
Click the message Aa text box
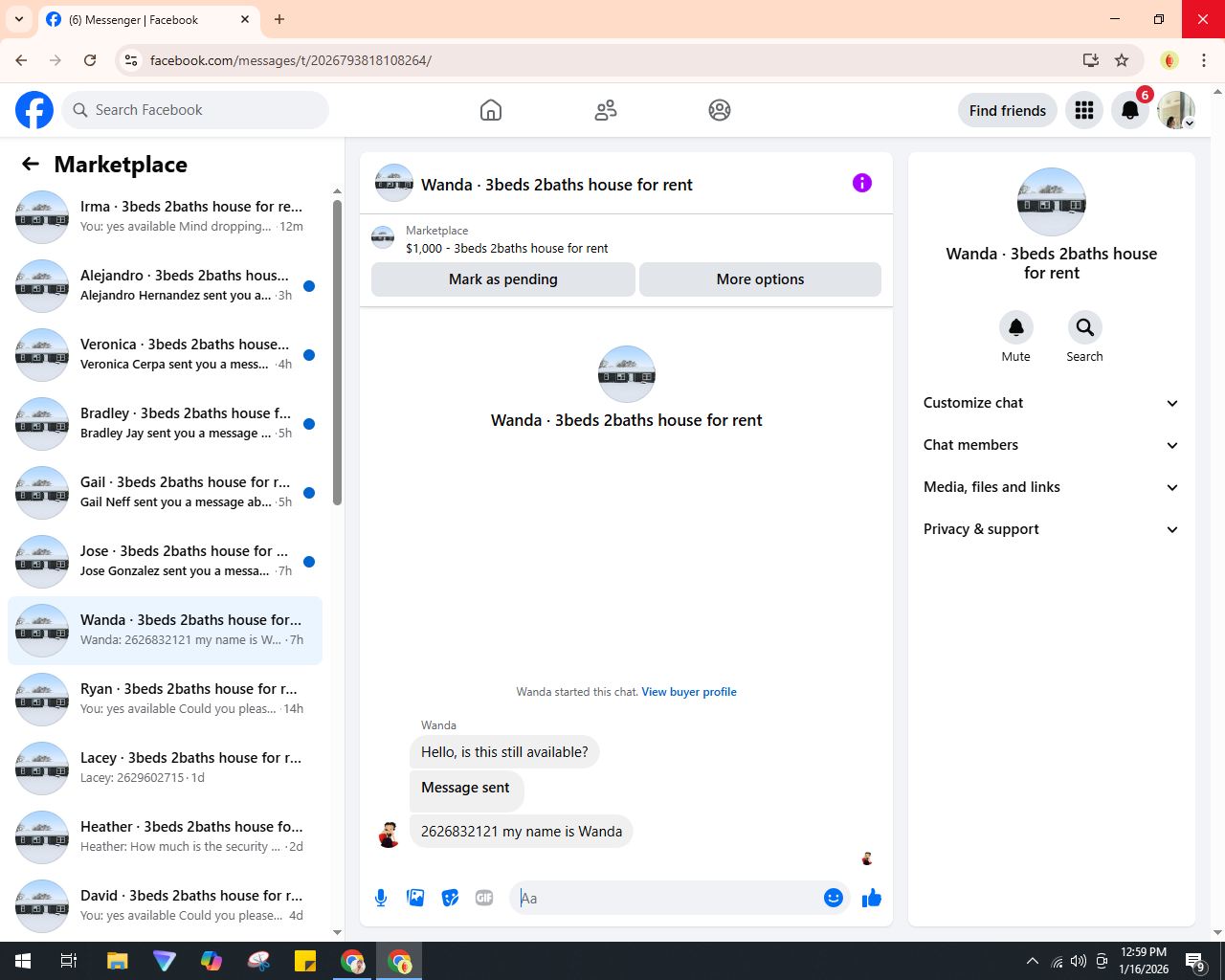667,898
